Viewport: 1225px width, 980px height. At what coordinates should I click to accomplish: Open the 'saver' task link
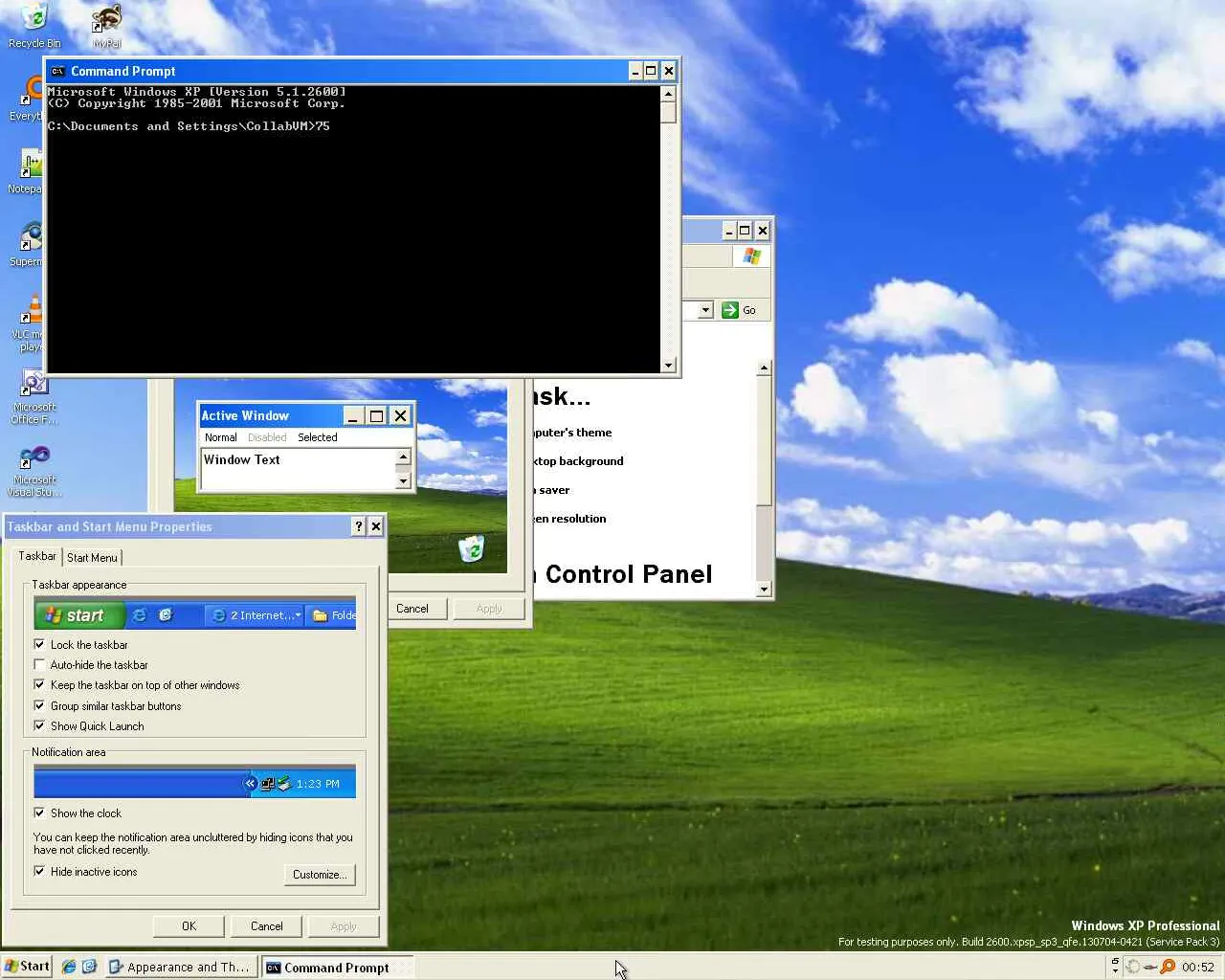(552, 490)
